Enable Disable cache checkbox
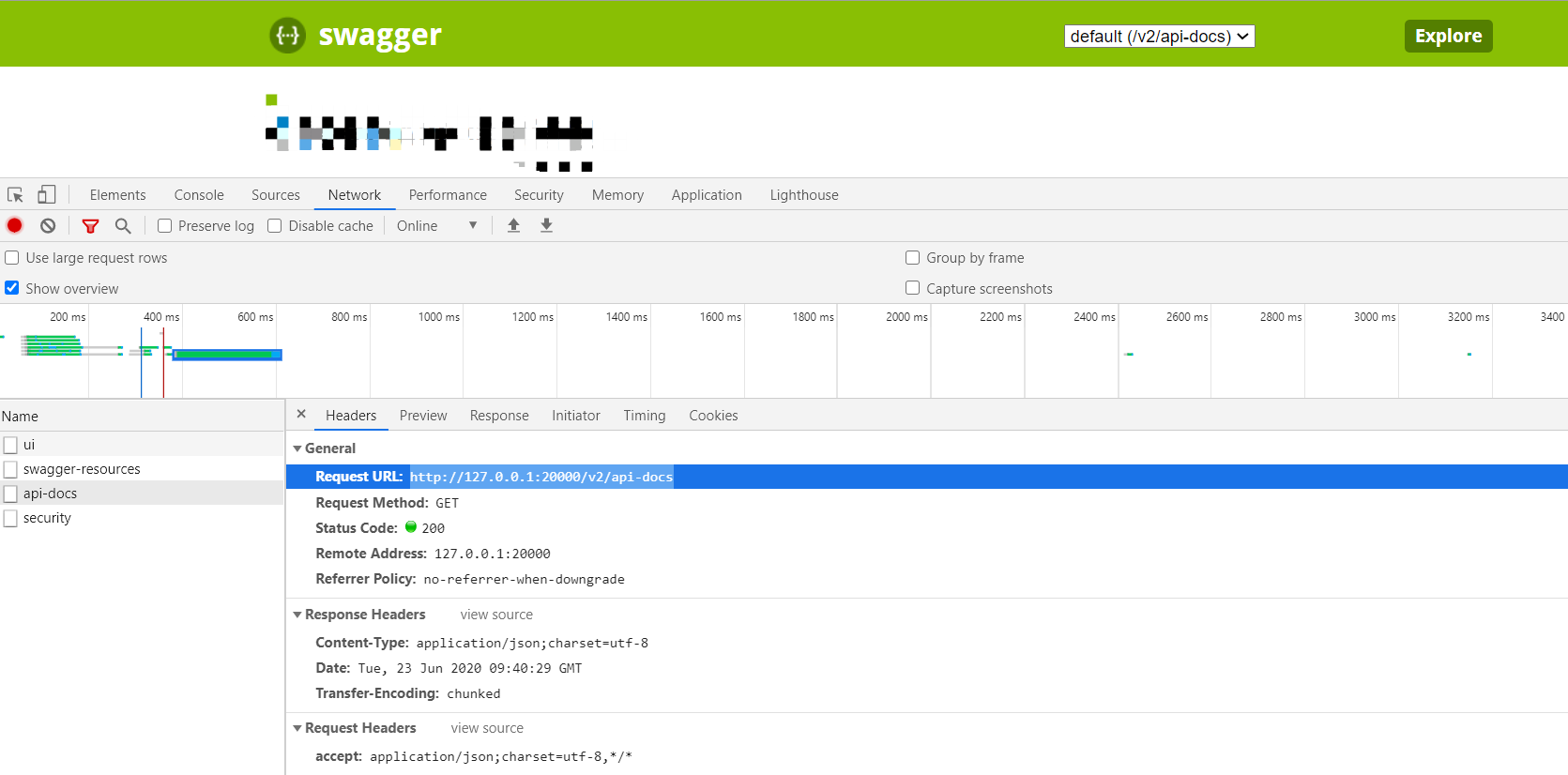The height and width of the screenshot is (775, 1568). click(274, 226)
